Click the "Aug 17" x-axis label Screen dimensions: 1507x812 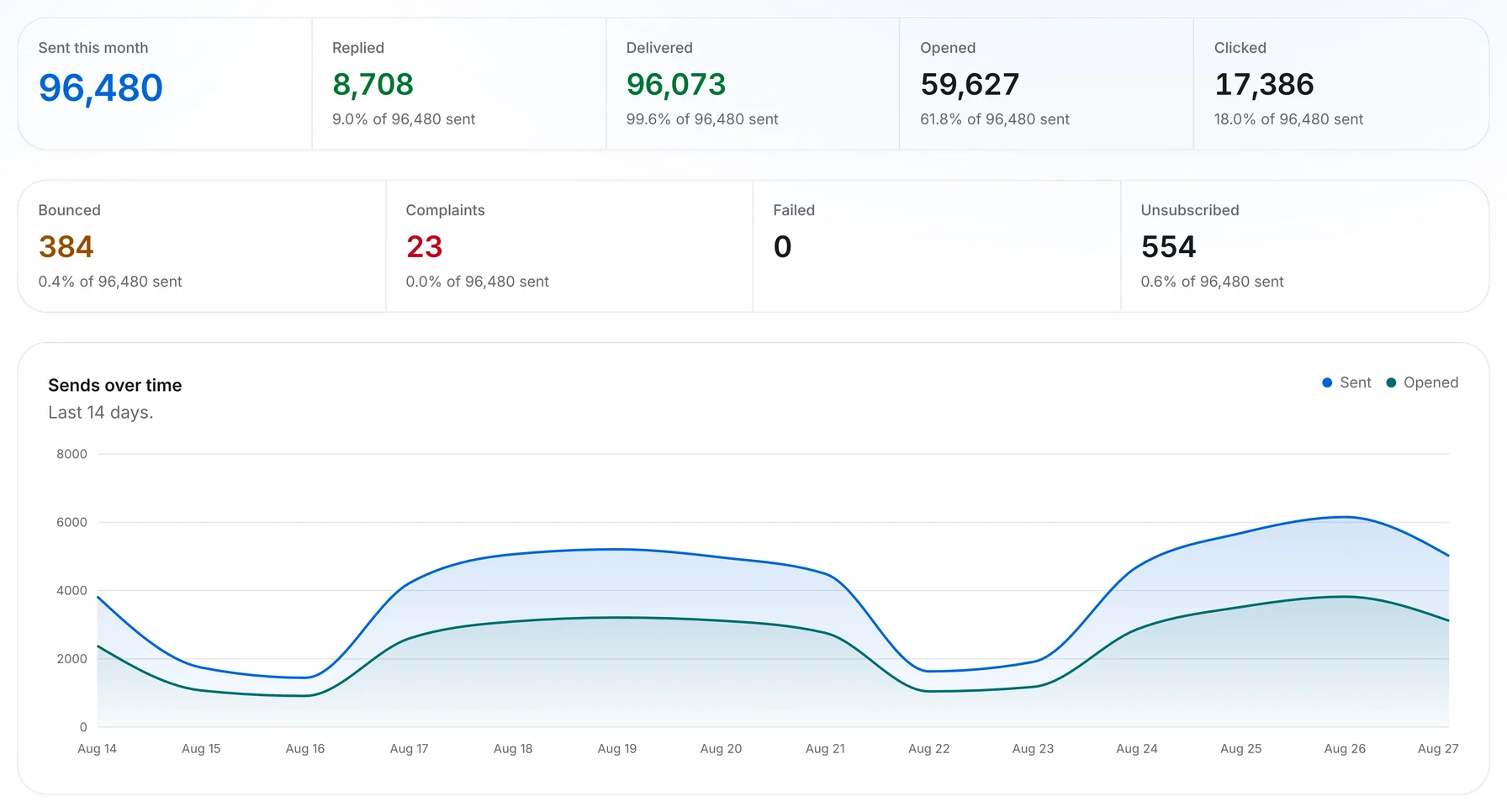pos(410,748)
